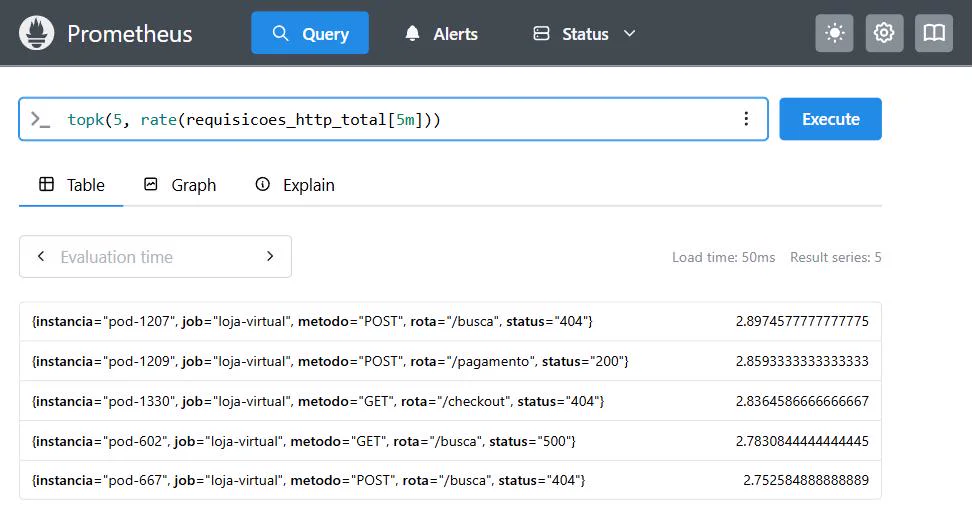
Task: Open the query options three-dot menu
Action: (746, 119)
